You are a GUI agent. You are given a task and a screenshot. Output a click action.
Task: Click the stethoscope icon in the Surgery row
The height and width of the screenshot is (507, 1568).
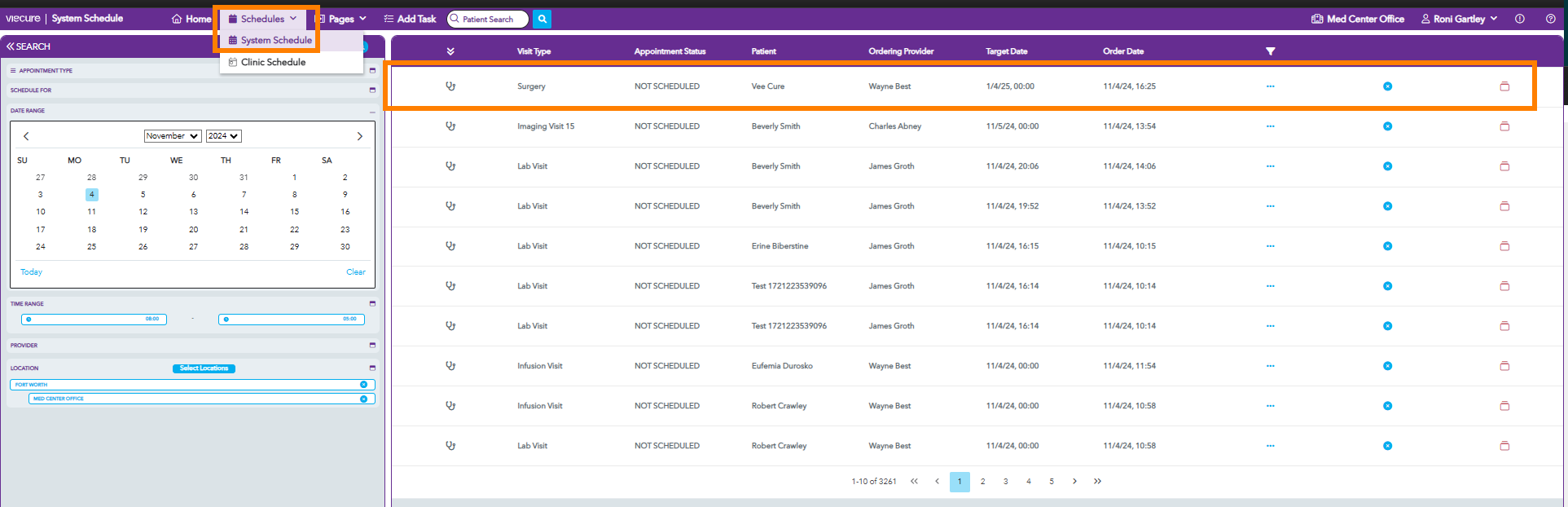click(450, 86)
